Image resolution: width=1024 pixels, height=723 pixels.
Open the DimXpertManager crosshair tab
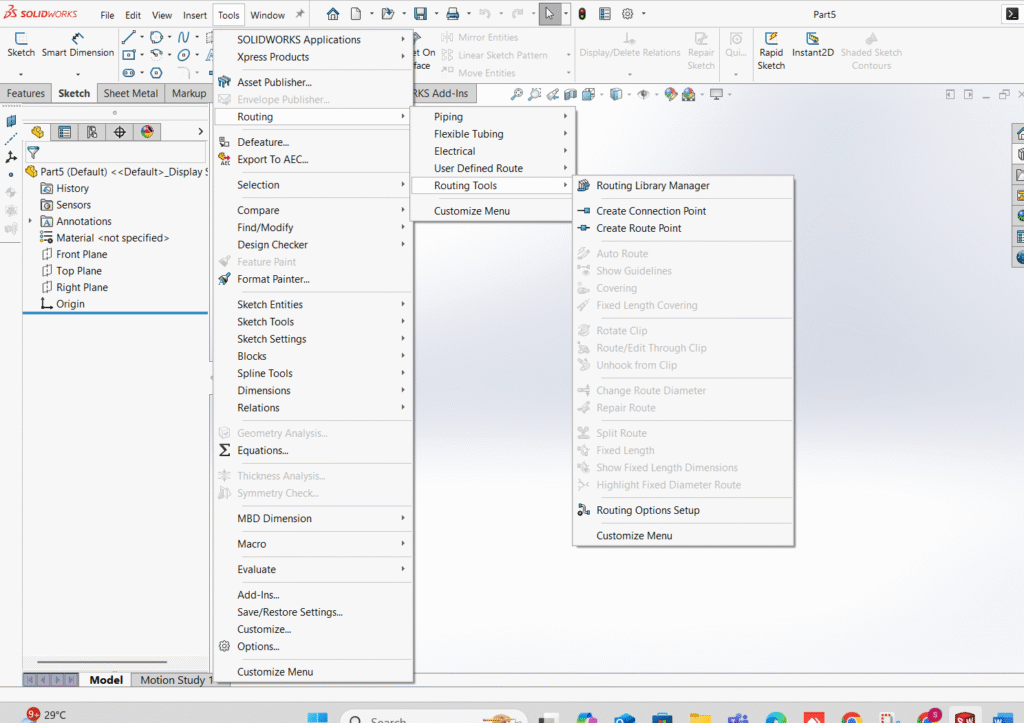pyautogui.click(x=120, y=132)
